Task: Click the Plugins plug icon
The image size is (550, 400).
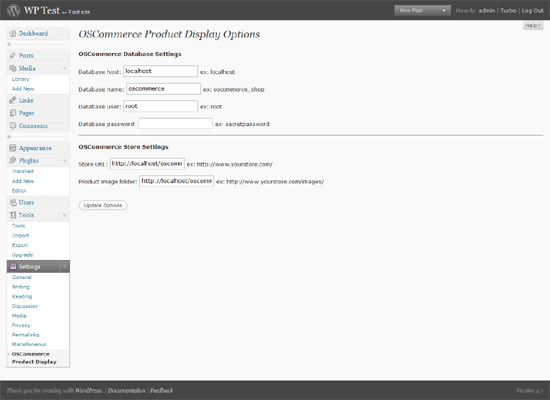Action: (x=13, y=160)
